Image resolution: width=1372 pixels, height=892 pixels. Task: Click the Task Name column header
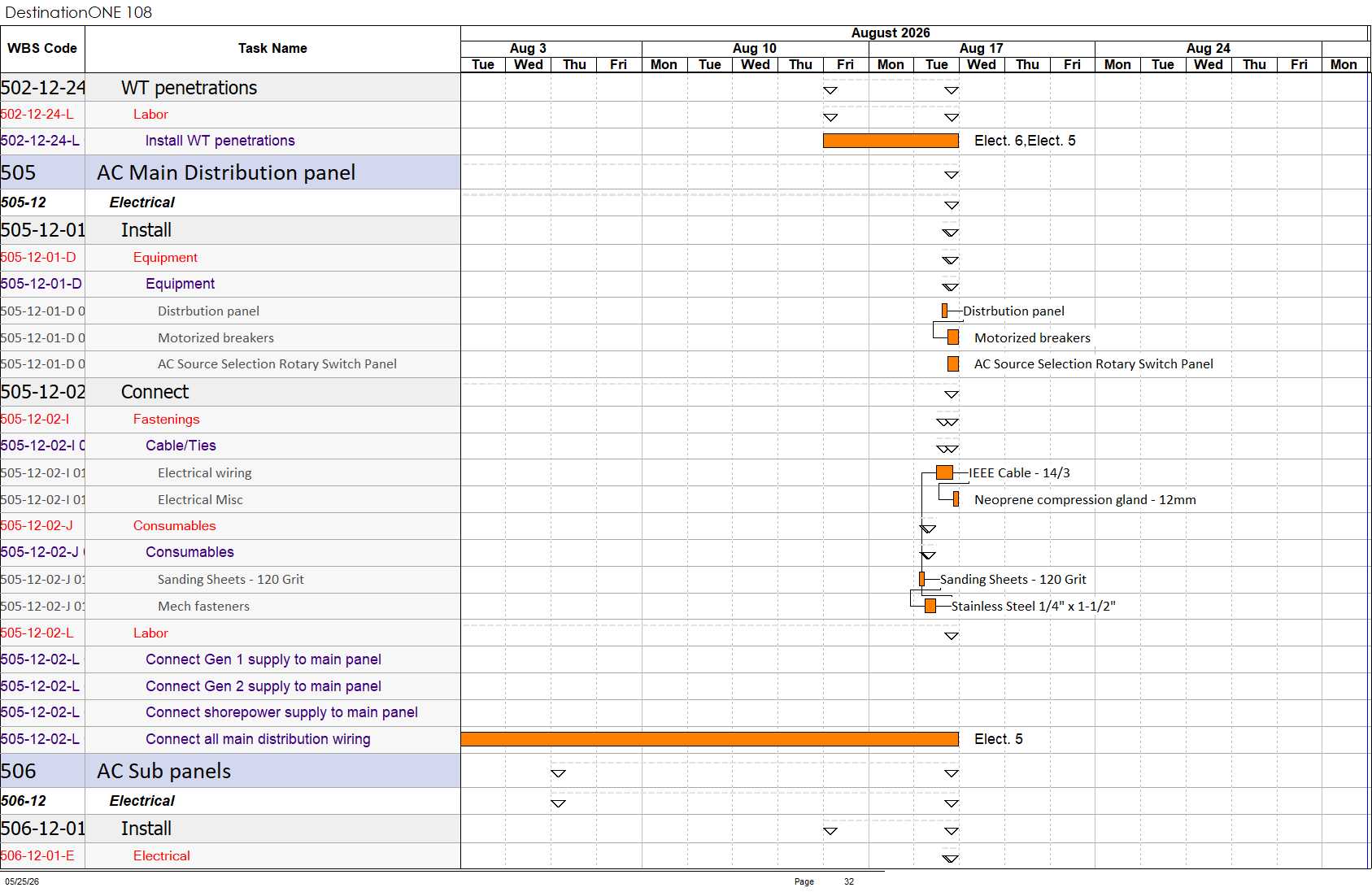(x=272, y=49)
